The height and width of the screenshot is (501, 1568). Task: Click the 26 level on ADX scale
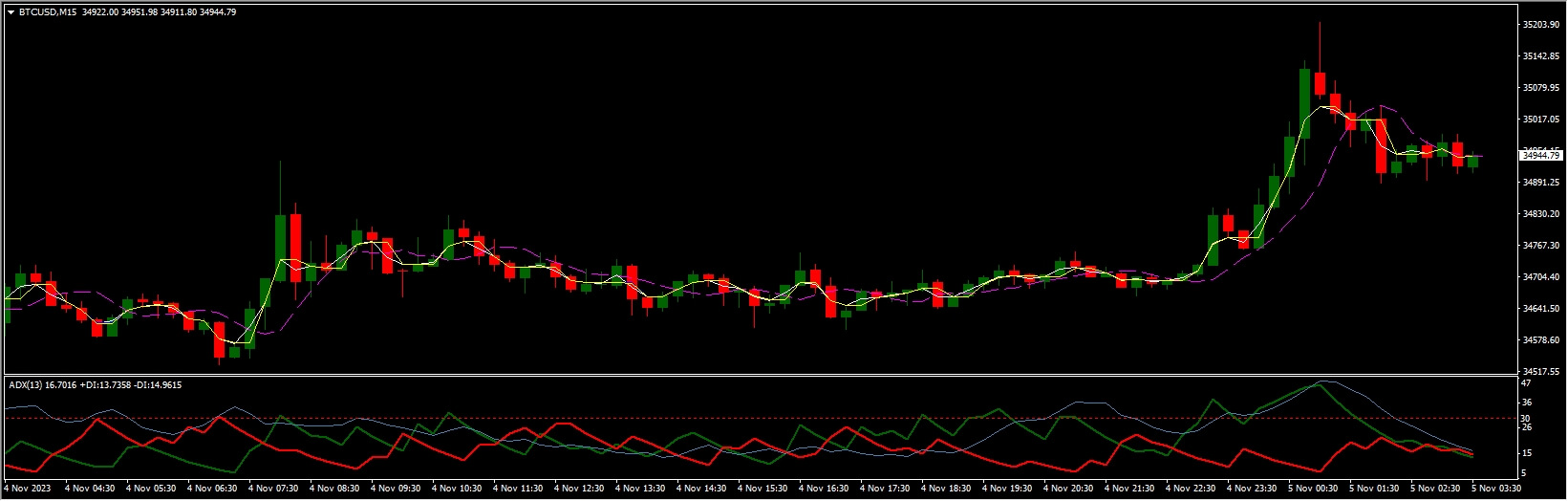click(1527, 427)
